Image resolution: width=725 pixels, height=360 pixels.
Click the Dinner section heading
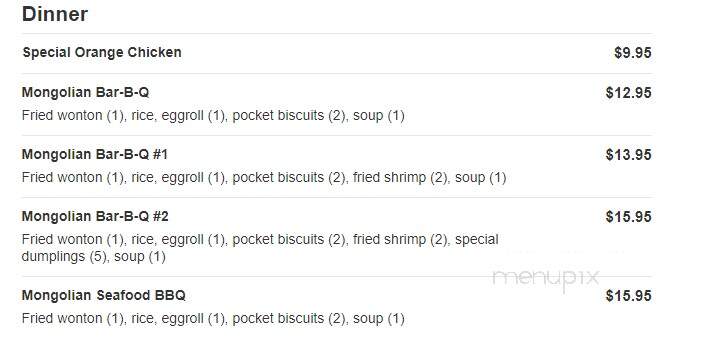tap(55, 14)
